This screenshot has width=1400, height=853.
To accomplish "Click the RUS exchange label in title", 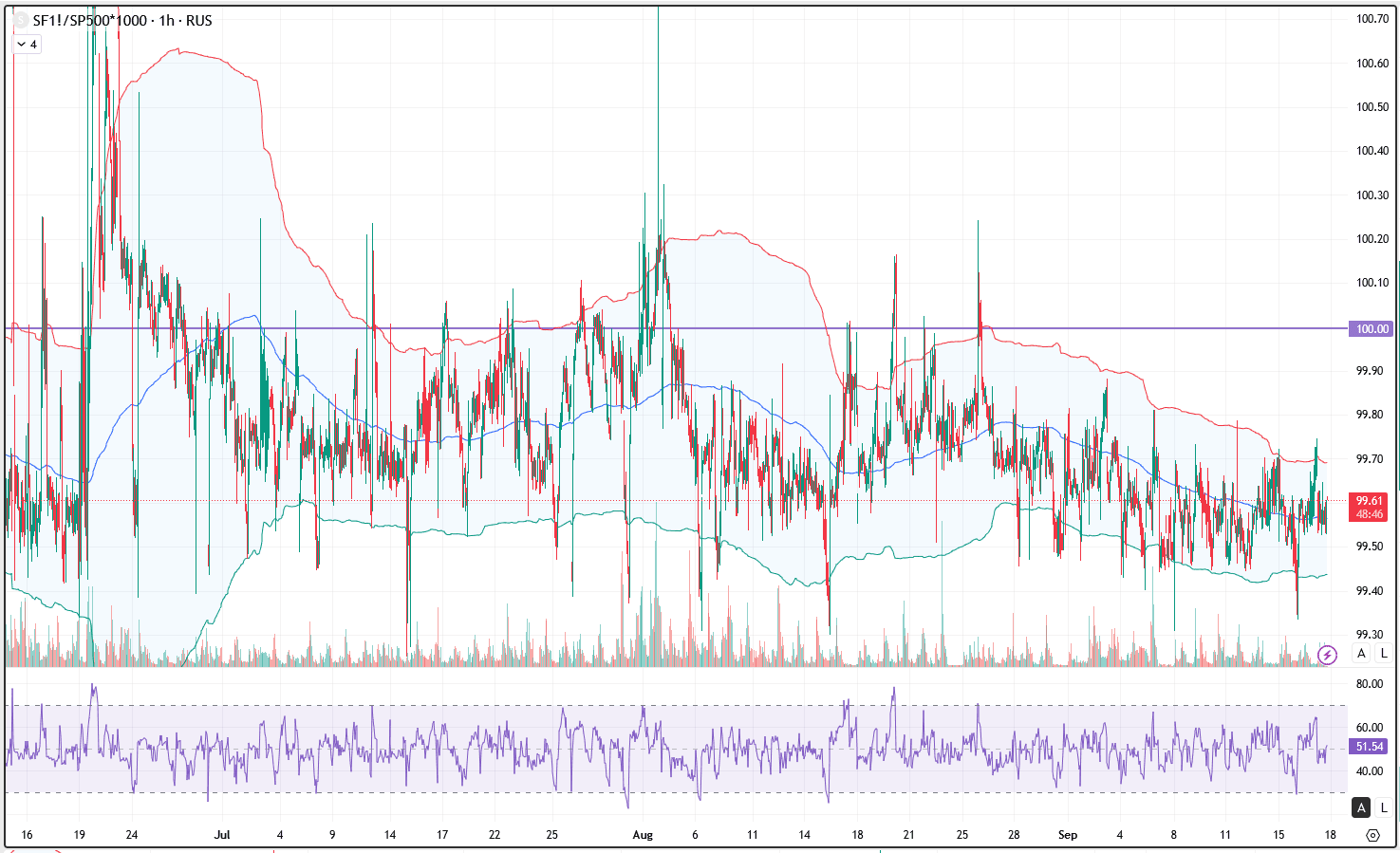I will (199, 20).
